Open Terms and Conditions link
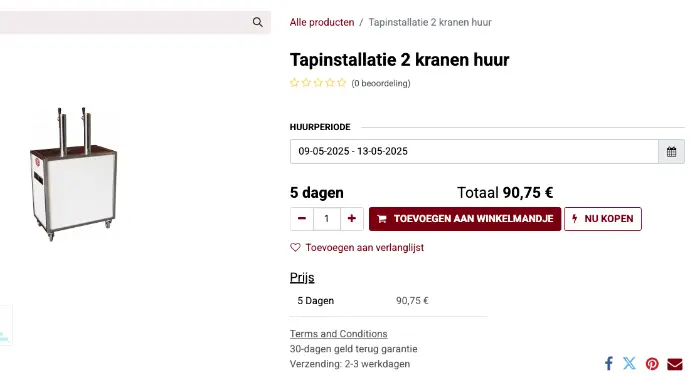Viewport: 690px width, 388px height. (x=338, y=334)
